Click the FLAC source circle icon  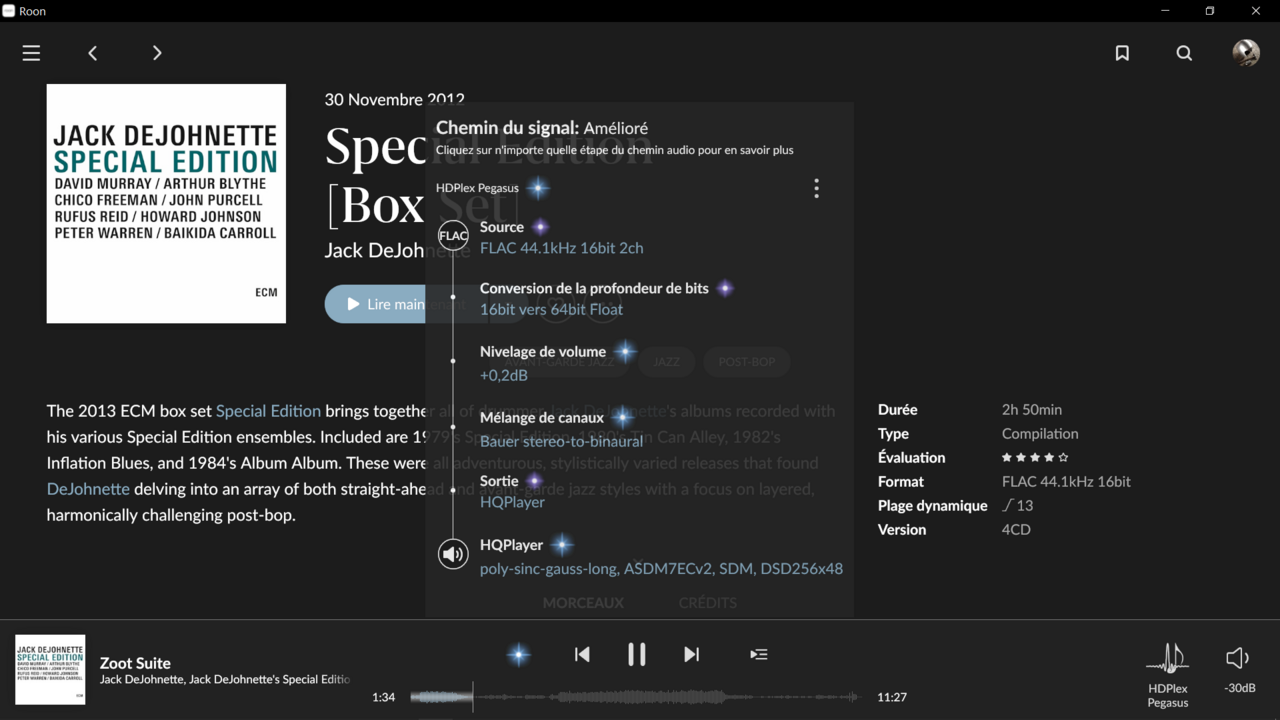click(x=453, y=236)
